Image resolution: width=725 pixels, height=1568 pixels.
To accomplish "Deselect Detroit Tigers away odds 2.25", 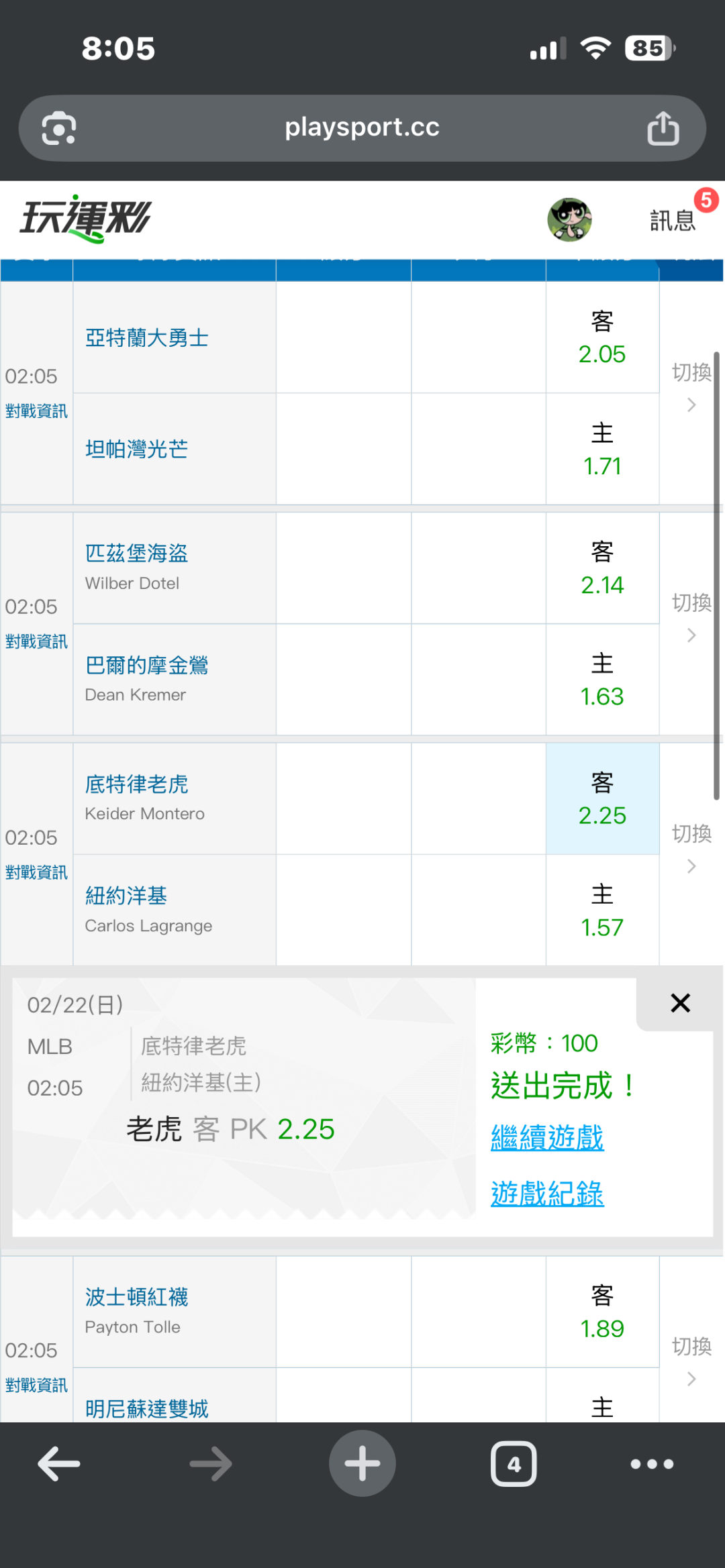I will pos(602,798).
